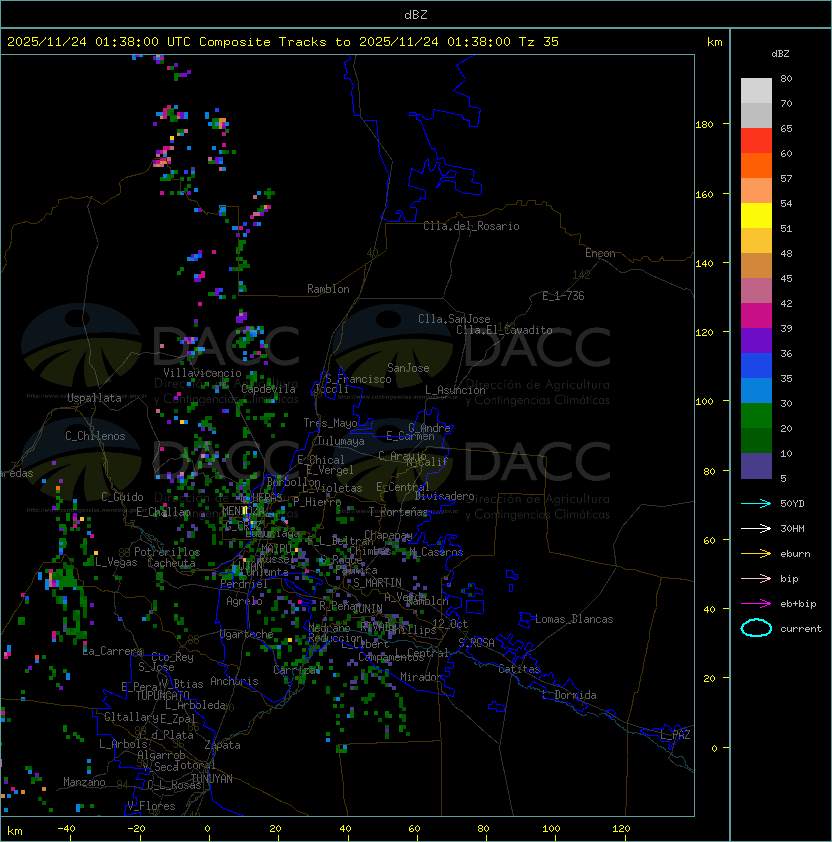Select the red 60-65 dBZ color band
Screen dimensions: 832x842
point(756,141)
